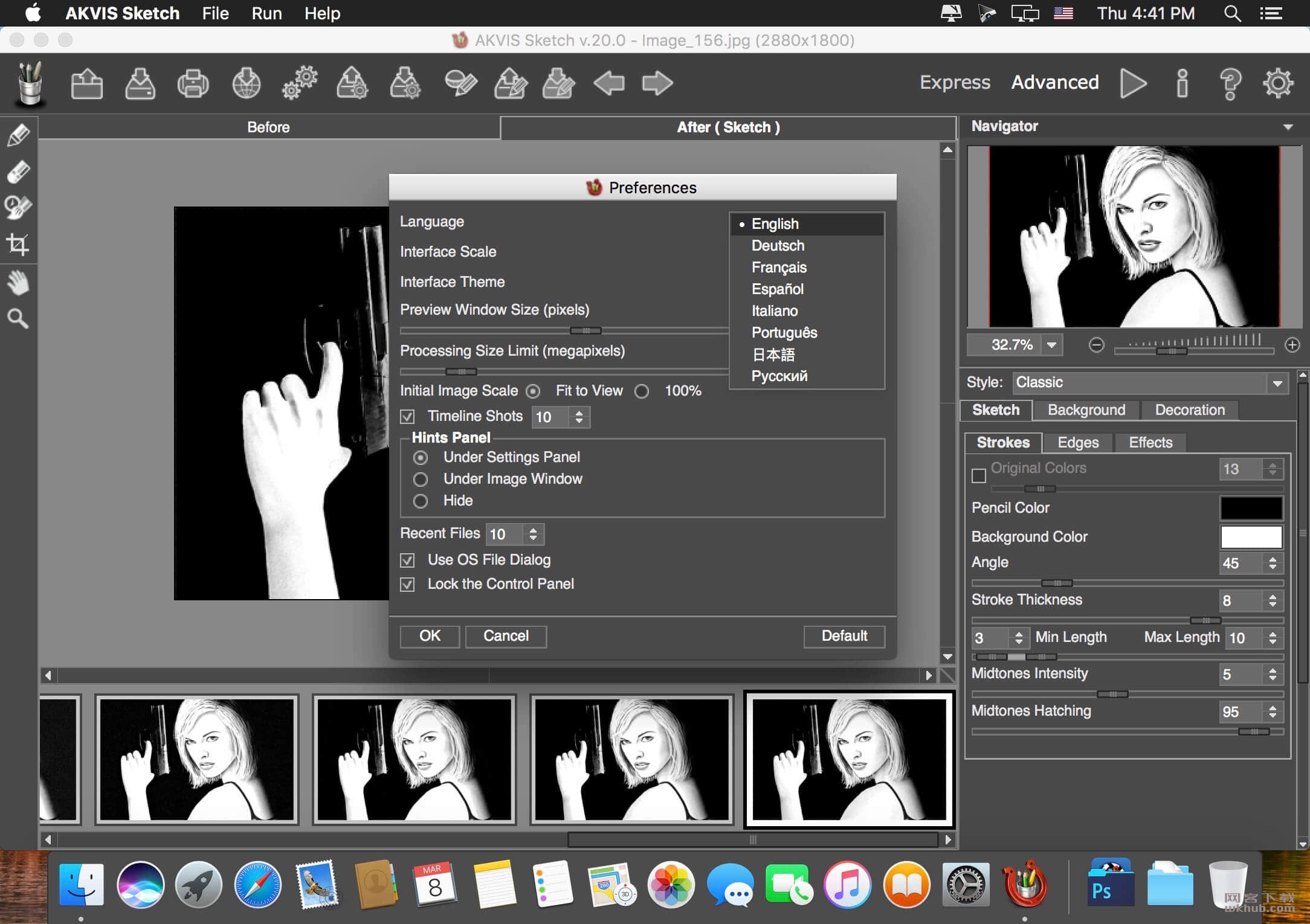Select the Zoom magnifier tool
Viewport: 1310px width, 924px height.
[x=18, y=318]
